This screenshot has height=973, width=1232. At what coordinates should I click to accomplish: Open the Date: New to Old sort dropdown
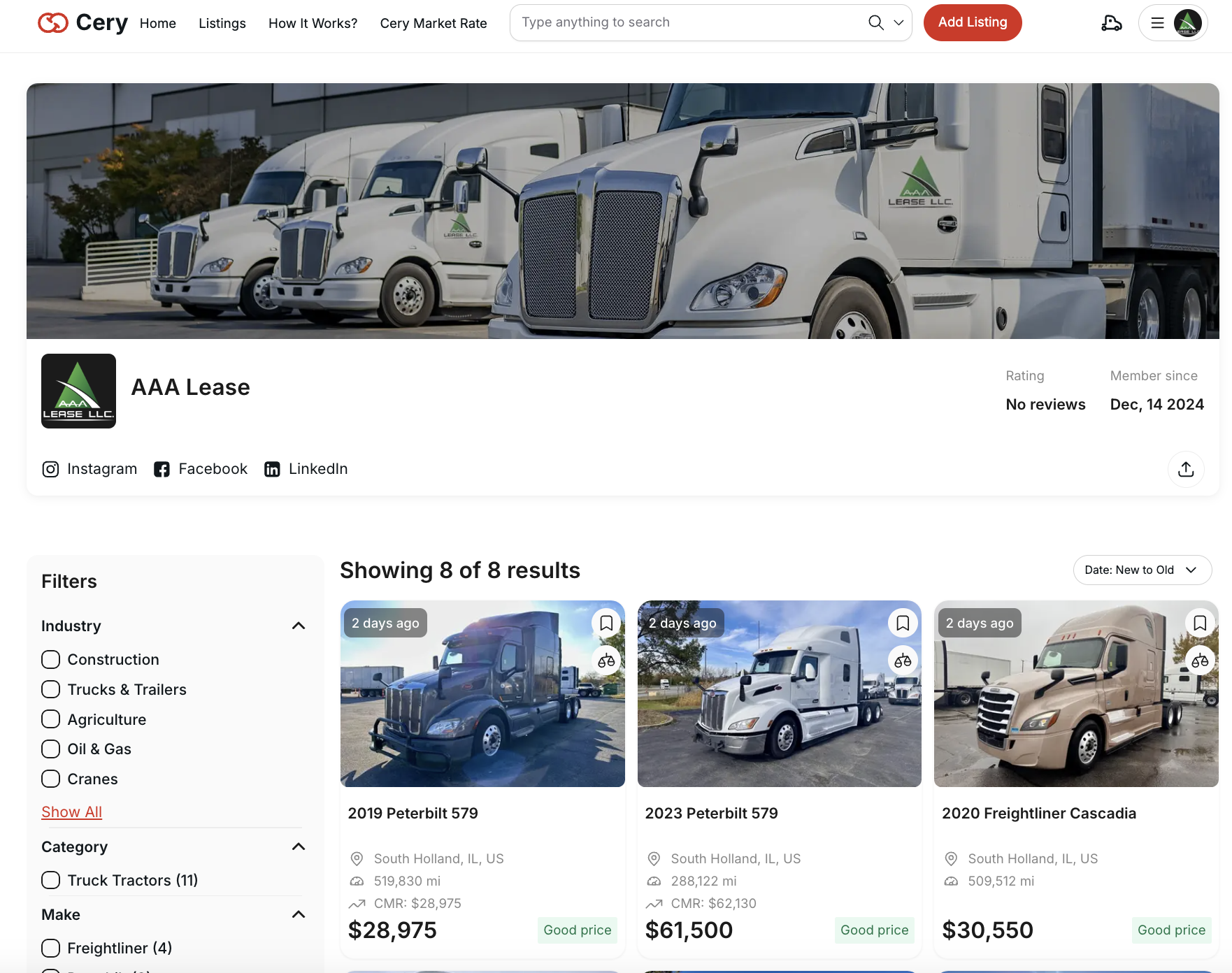point(1141,570)
